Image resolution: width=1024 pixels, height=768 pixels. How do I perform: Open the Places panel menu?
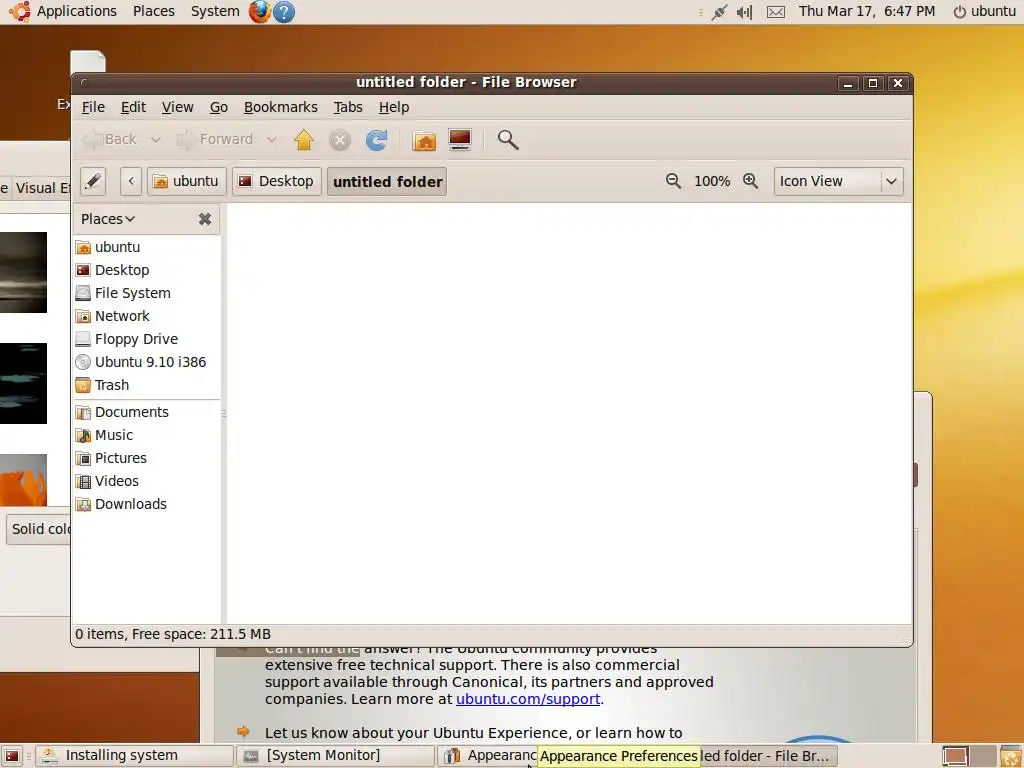[153, 12]
